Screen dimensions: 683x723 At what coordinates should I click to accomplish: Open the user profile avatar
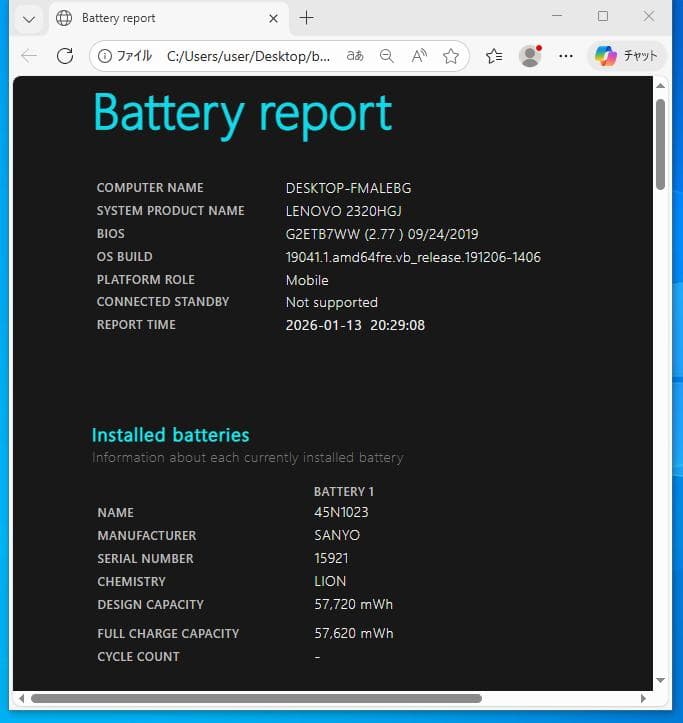click(530, 56)
